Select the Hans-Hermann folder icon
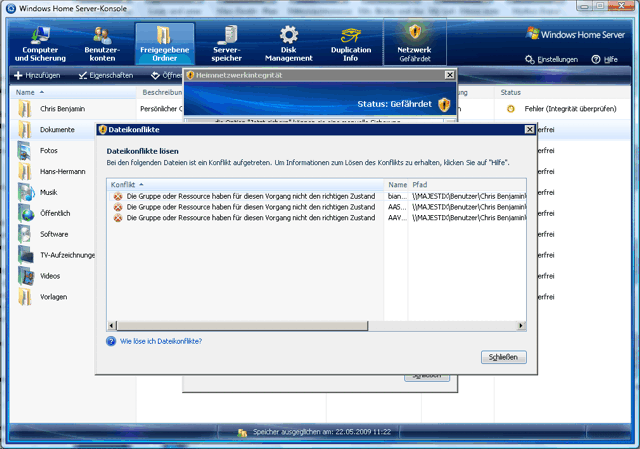Screen dimensions: 640x449 24,171
